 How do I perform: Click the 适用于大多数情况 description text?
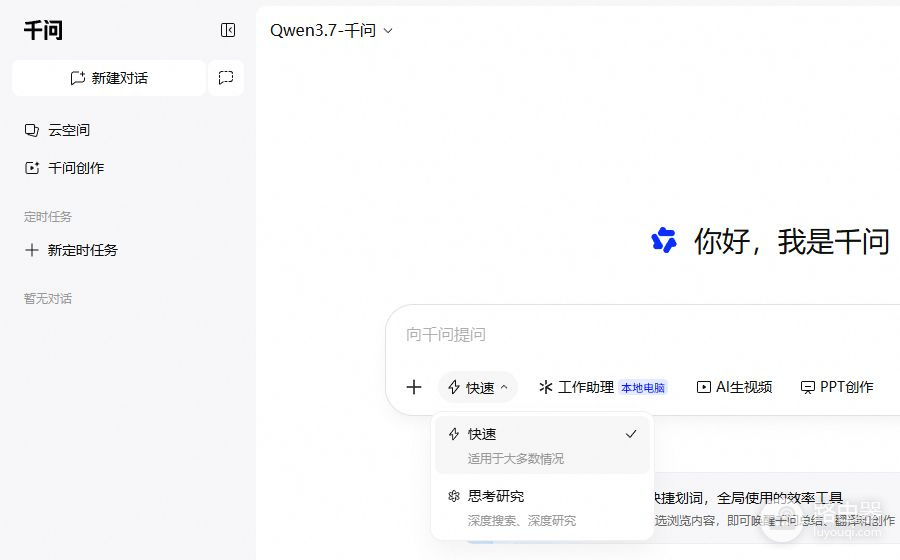(x=515, y=458)
